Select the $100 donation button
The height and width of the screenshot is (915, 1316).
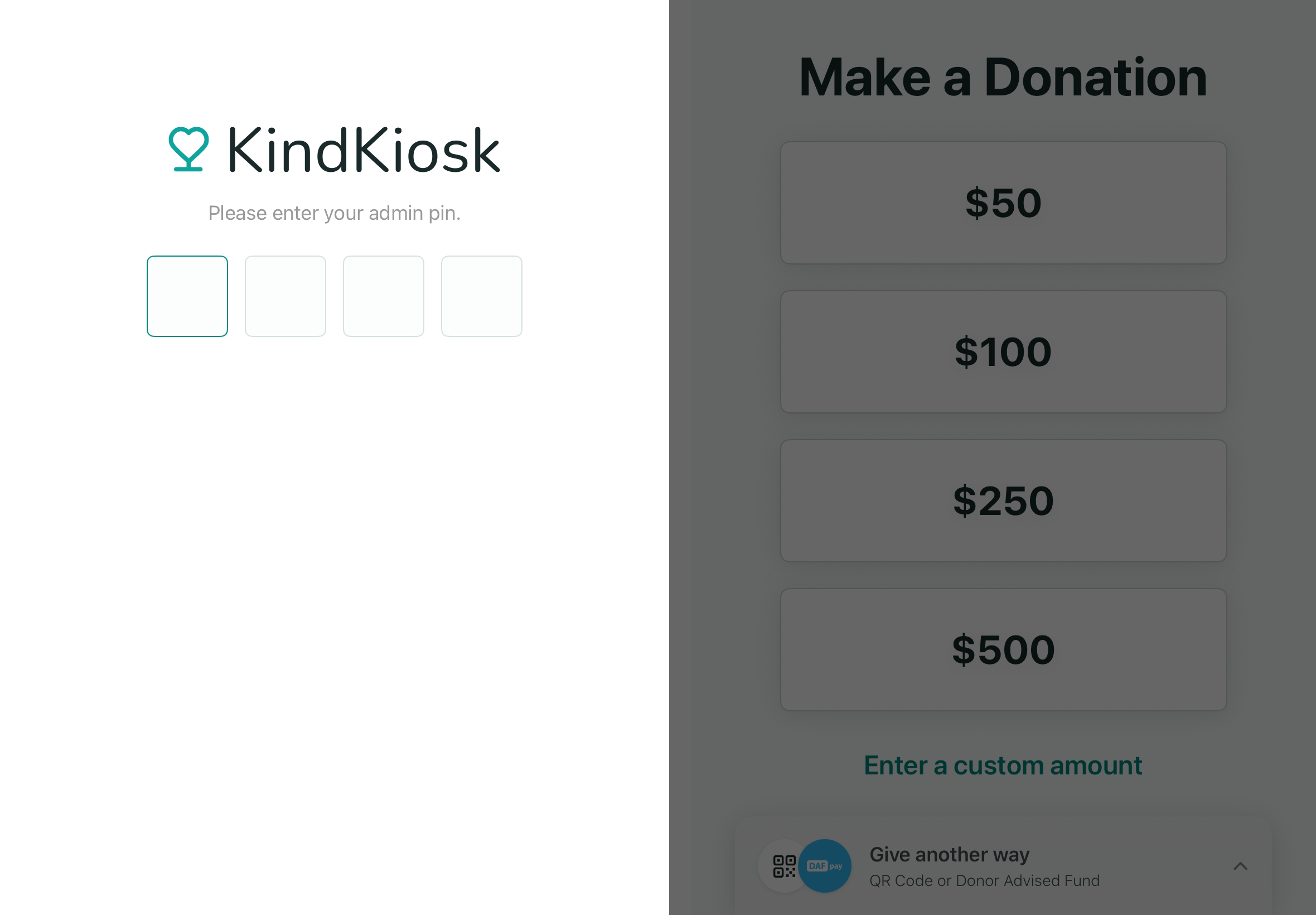pos(1003,351)
